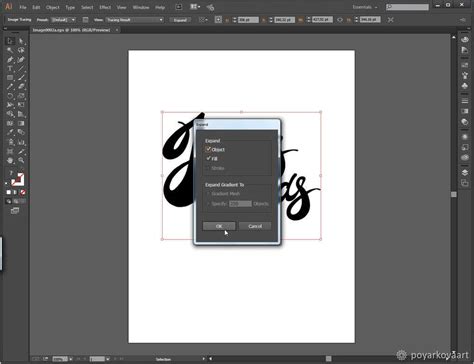Screen dimensions: 474x364
Task: Open the Stroke panel lines icon
Action: pos(465,101)
